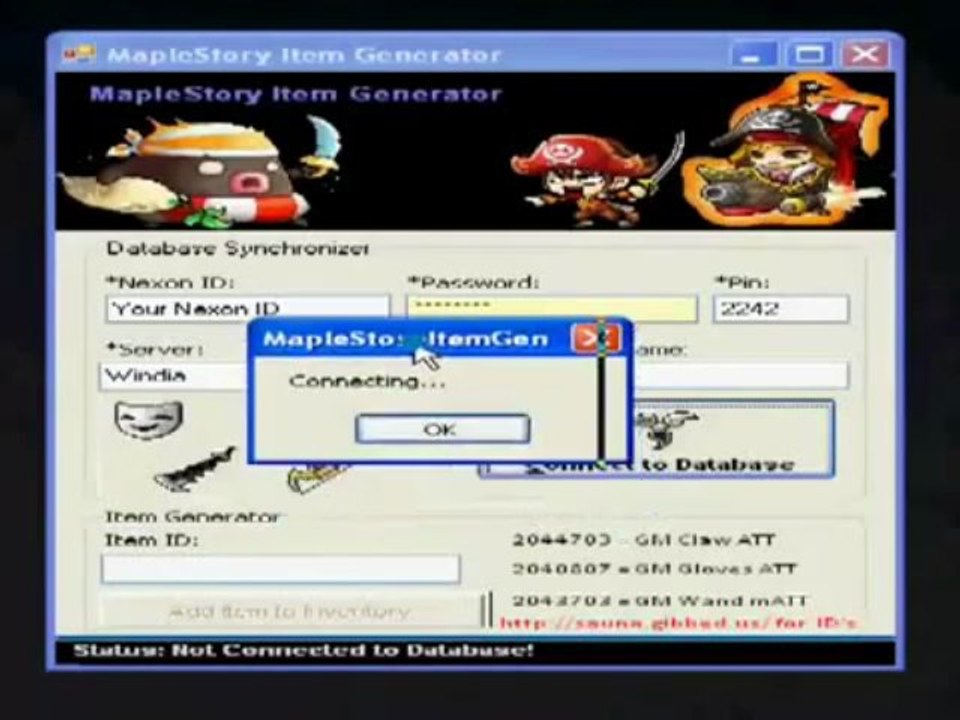Click the Item ID text box
This screenshot has width=960, height=720.
pyautogui.click(x=281, y=569)
